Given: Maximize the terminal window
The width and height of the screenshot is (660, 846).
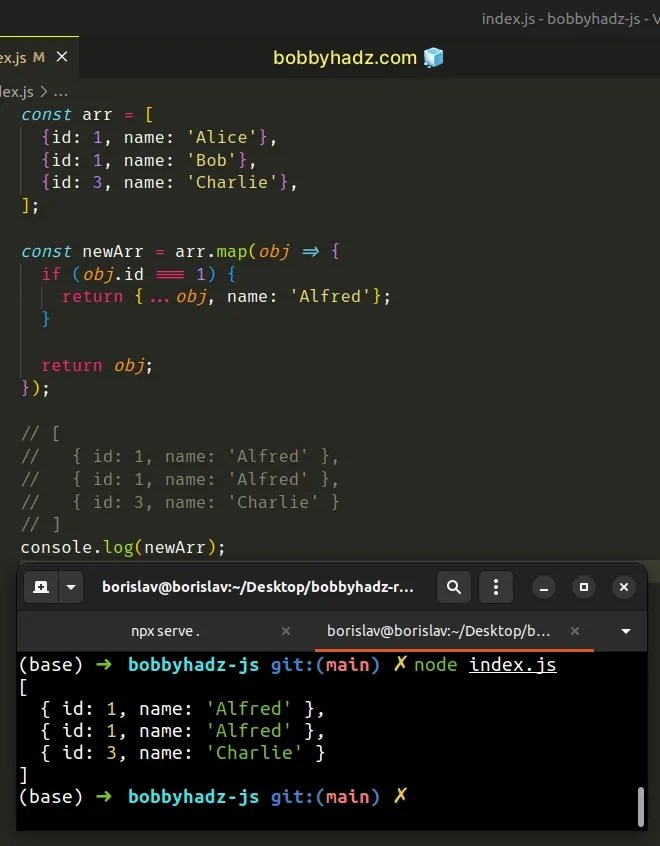Looking at the screenshot, I should coord(584,587).
